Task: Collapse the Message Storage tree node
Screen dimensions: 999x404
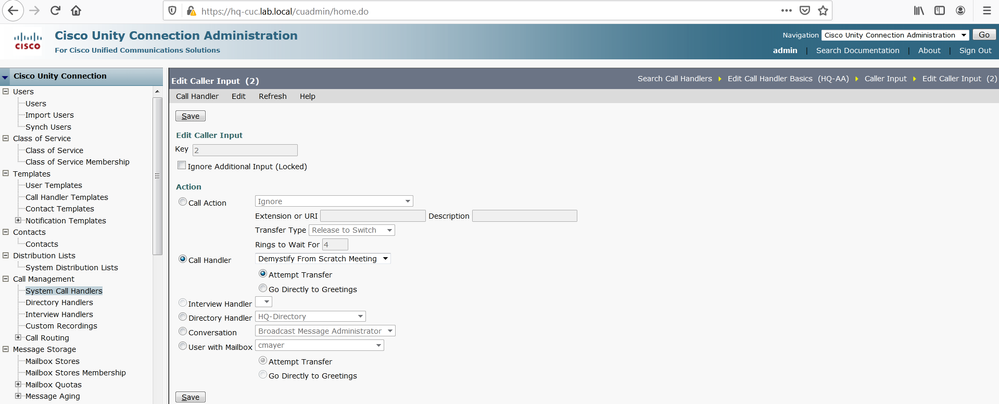Action: 6,349
